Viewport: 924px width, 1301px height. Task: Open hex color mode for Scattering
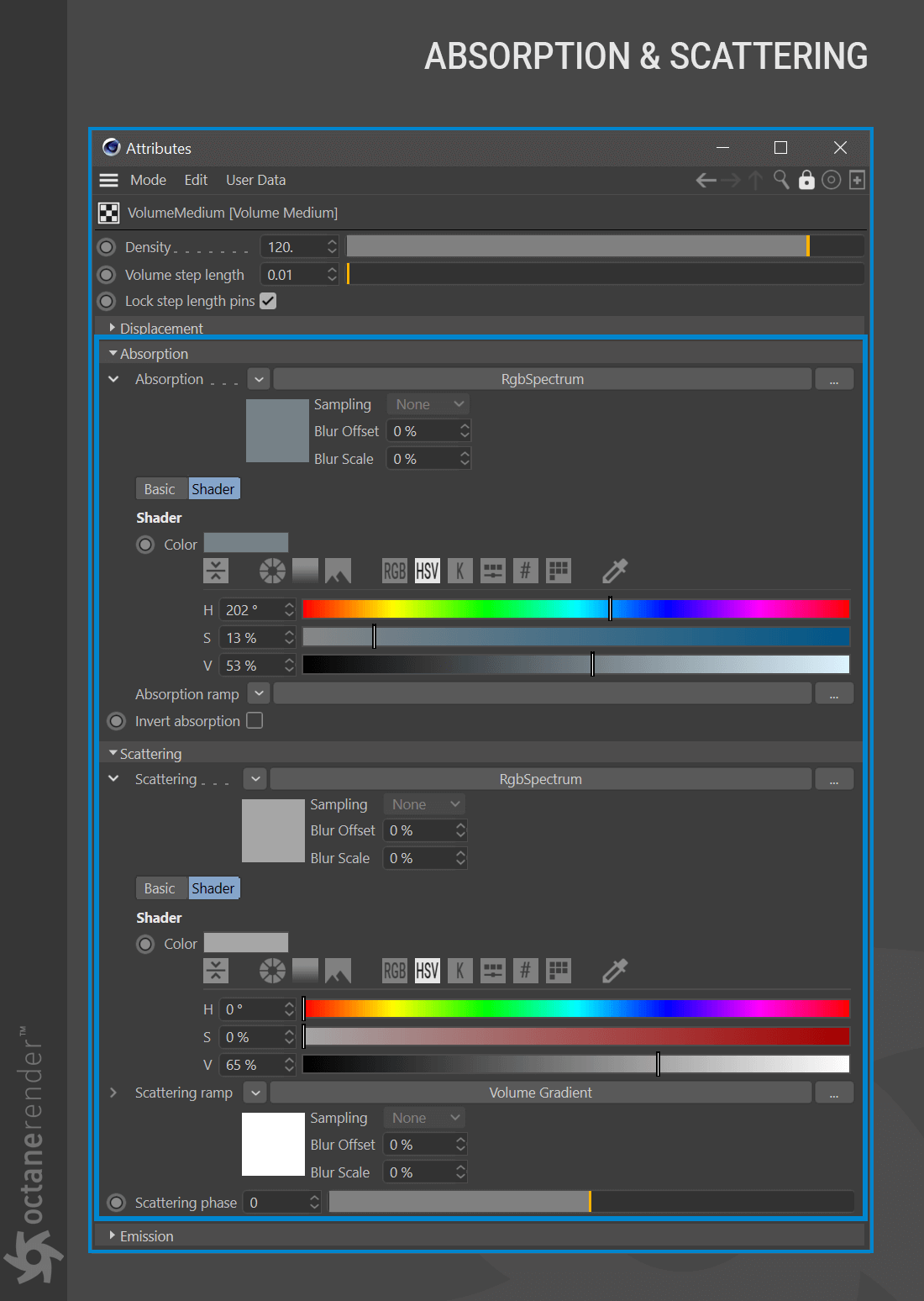525,971
